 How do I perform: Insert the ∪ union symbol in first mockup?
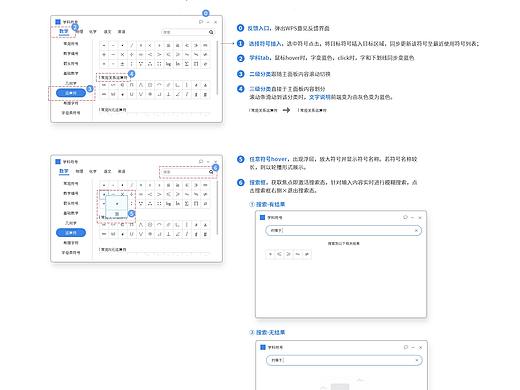(x=132, y=94)
